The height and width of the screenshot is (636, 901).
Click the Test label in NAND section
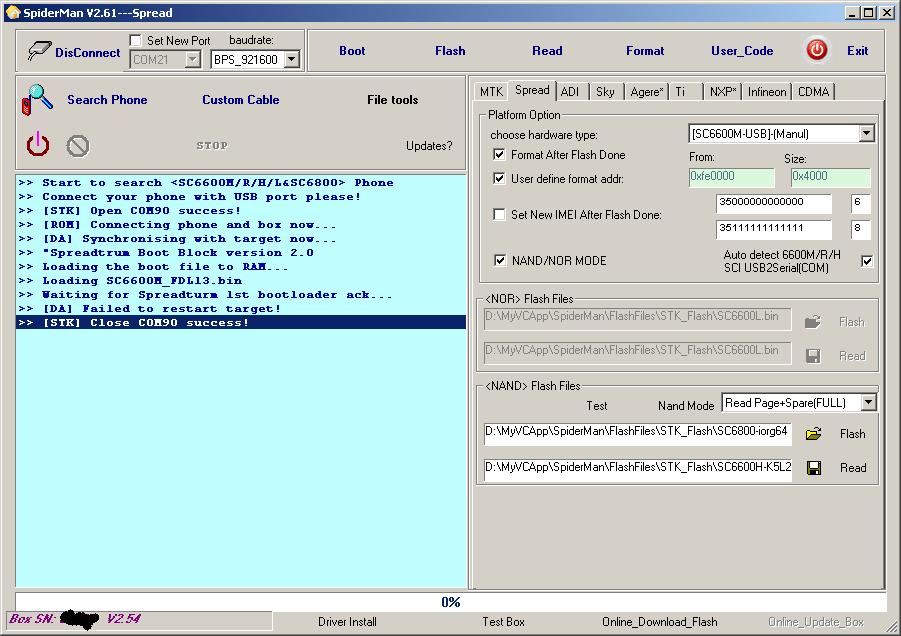(596, 406)
